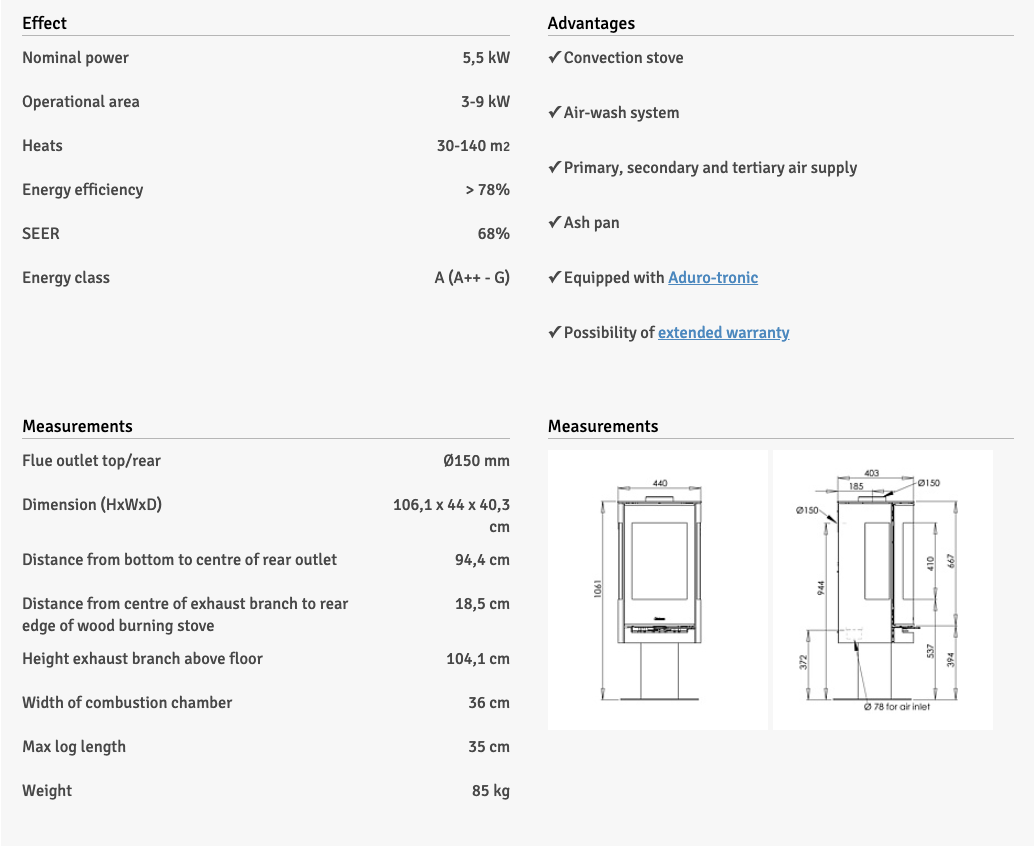This screenshot has width=1034, height=846.
Task: Follow the extended warranty link
Action: click(723, 333)
